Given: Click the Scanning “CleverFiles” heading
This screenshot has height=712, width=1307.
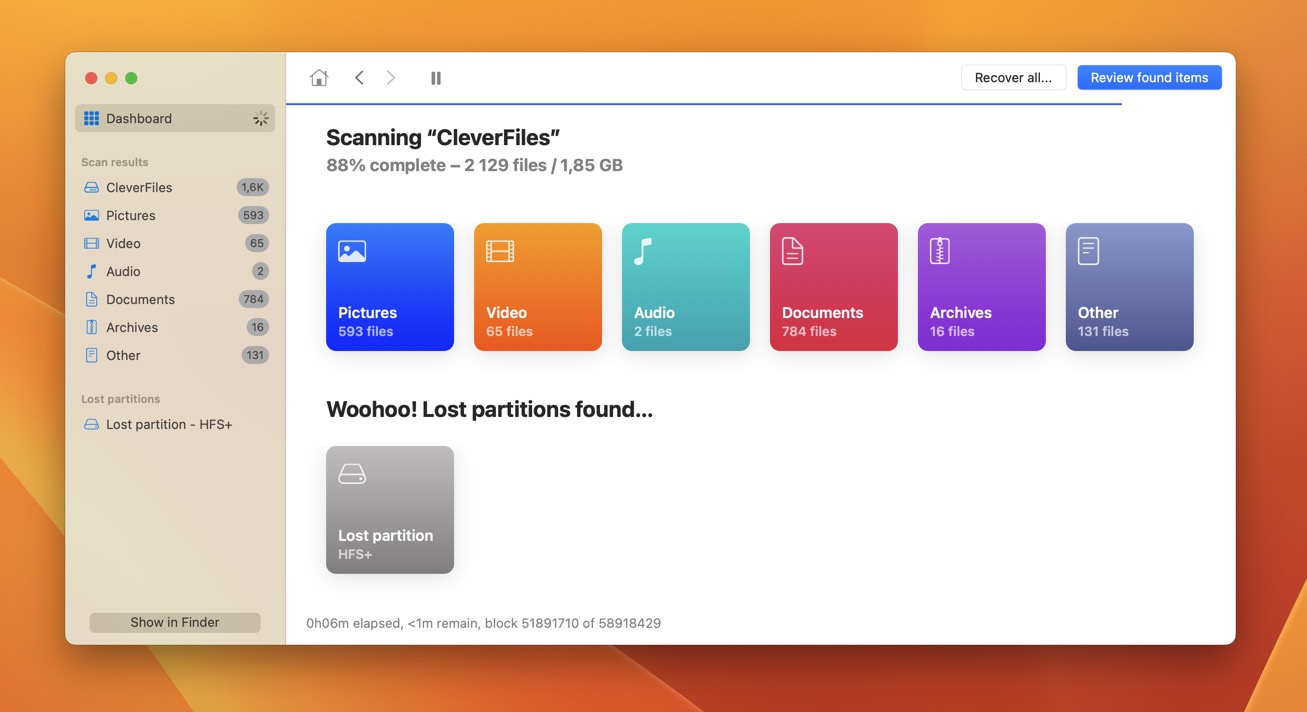Looking at the screenshot, I should [443, 138].
